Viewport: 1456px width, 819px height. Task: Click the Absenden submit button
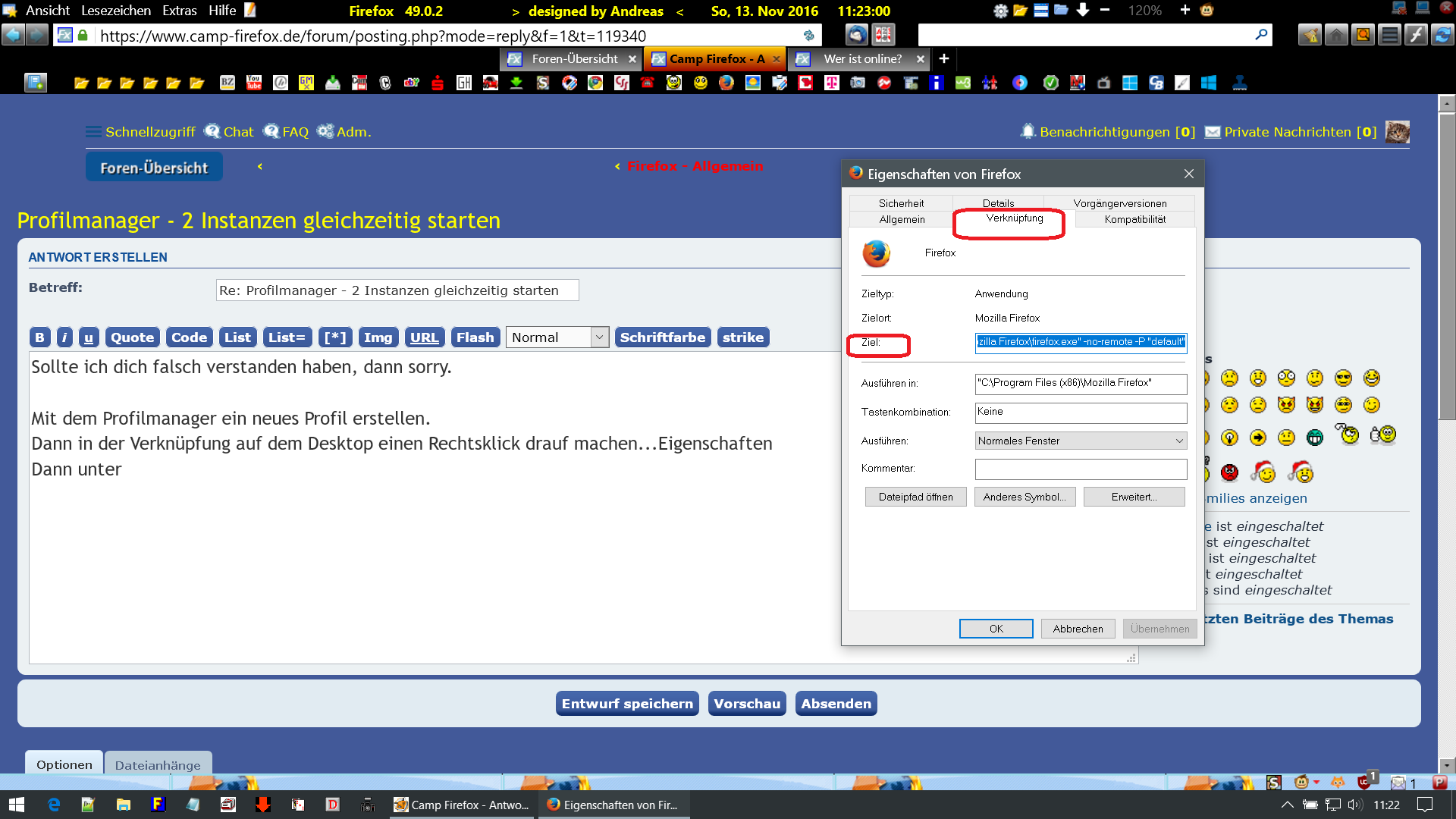pos(836,704)
